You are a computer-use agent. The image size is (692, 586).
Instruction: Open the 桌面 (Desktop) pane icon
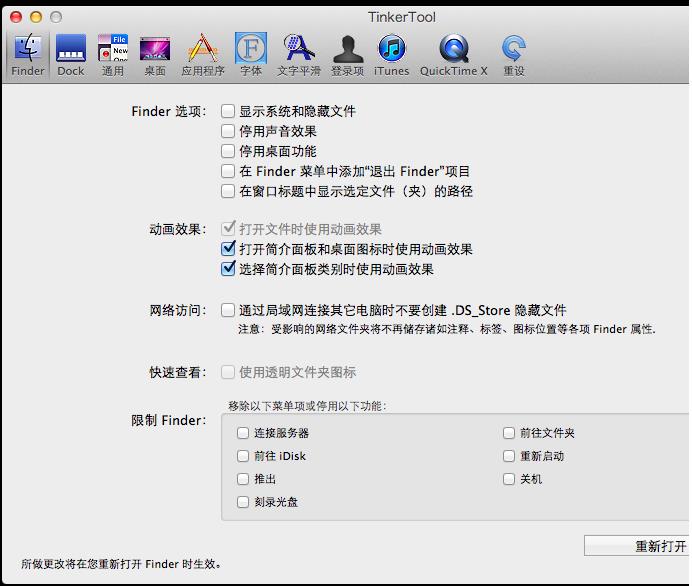(x=155, y=55)
